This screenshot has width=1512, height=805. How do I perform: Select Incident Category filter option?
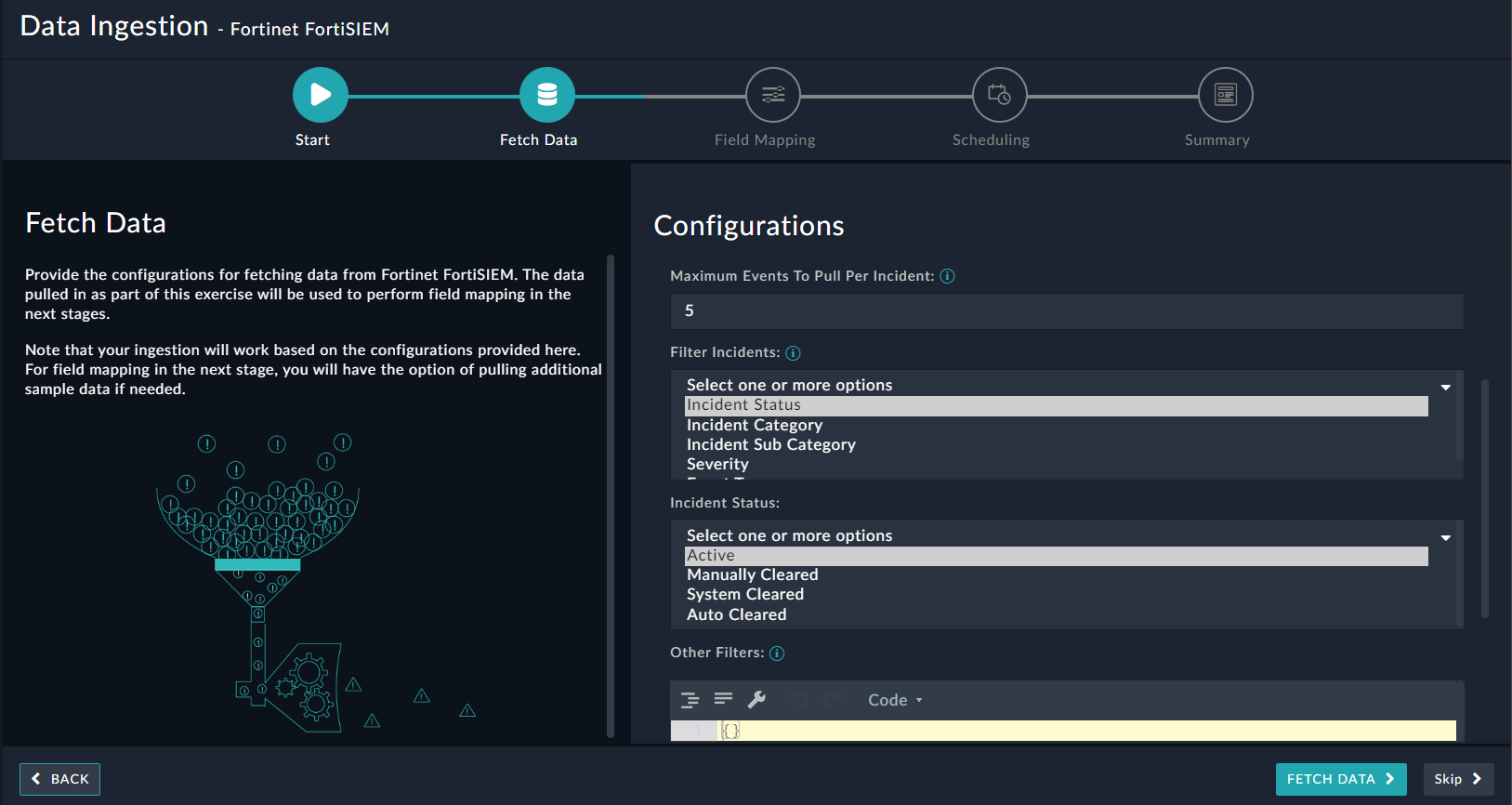click(x=754, y=425)
